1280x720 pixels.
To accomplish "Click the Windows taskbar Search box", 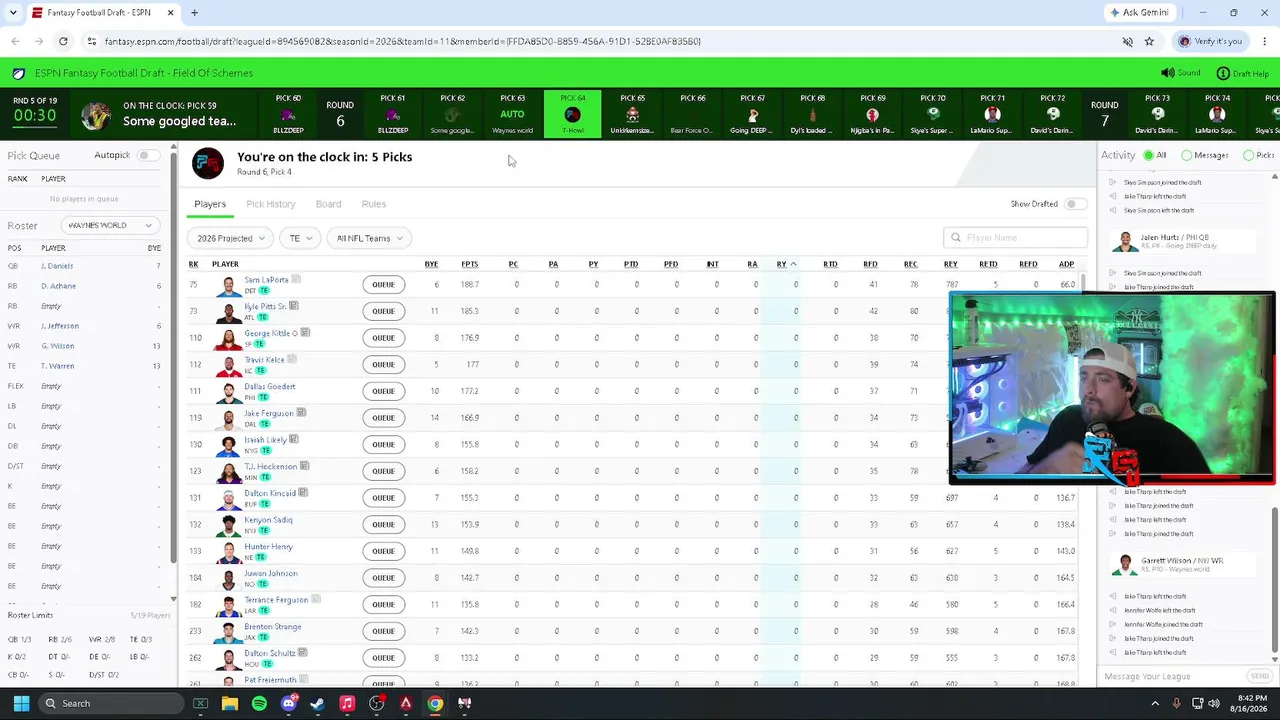I will coord(110,703).
